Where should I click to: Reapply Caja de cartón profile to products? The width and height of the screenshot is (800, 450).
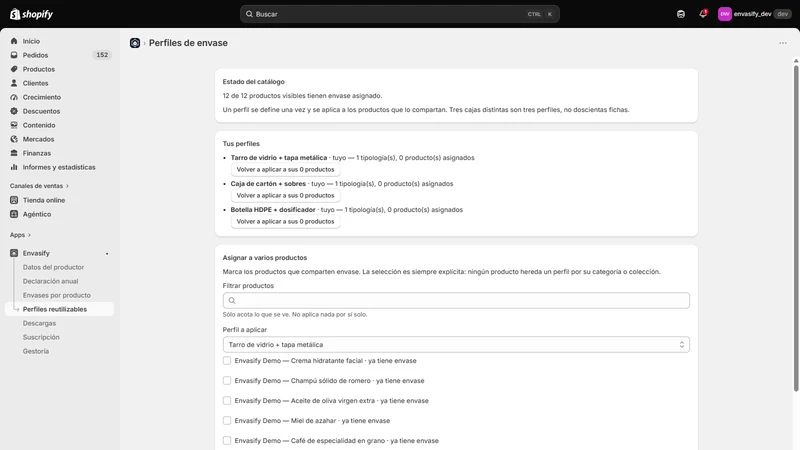tap(285, 195)
